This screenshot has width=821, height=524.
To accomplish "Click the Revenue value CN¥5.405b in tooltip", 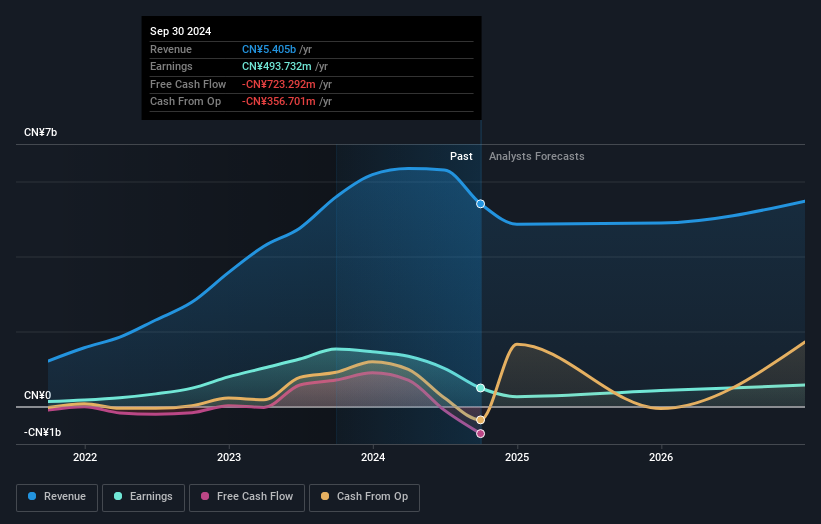I will [x=269, y=49].
